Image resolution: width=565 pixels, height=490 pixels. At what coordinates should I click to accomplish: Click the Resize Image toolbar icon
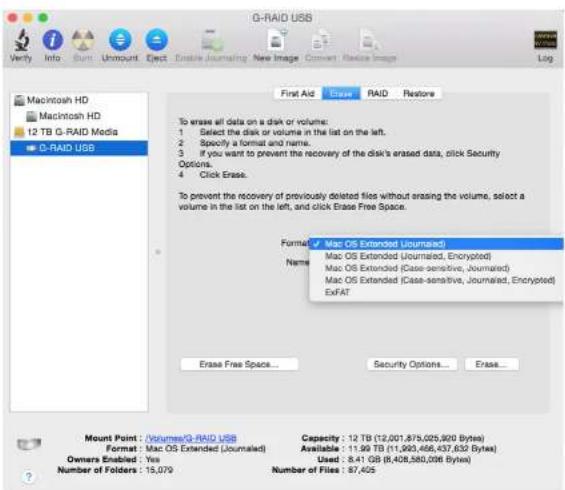[370, 40]
